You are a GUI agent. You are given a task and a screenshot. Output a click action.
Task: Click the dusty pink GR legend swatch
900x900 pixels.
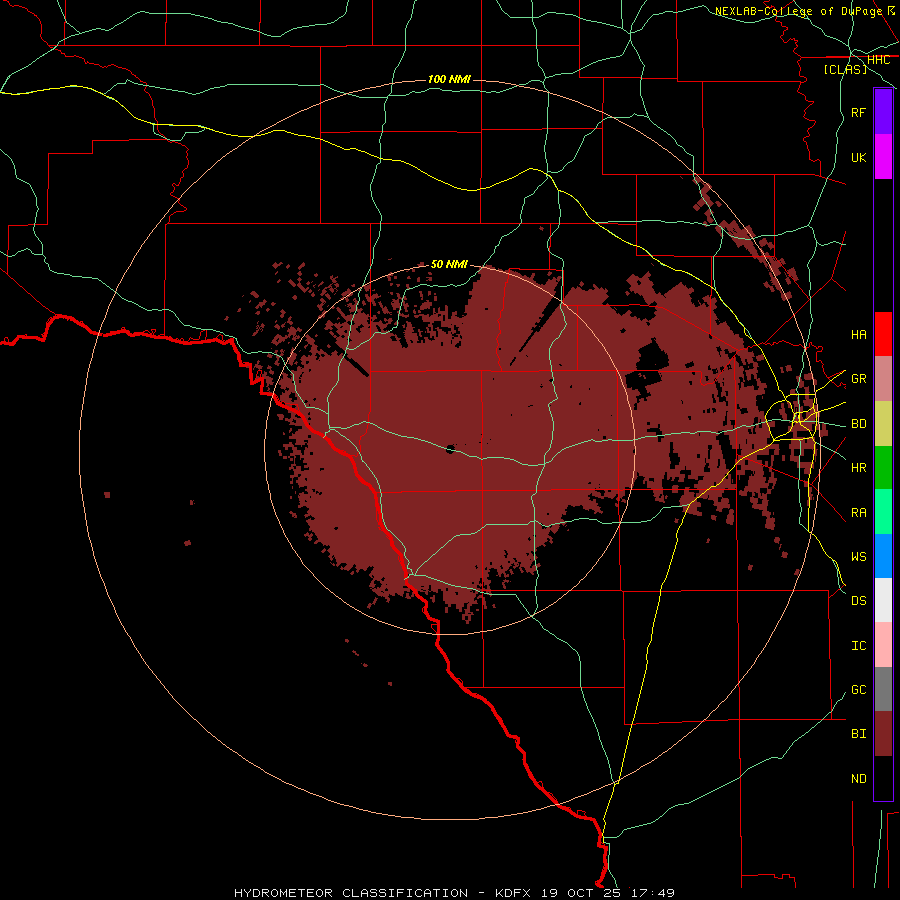coord(883,379)
